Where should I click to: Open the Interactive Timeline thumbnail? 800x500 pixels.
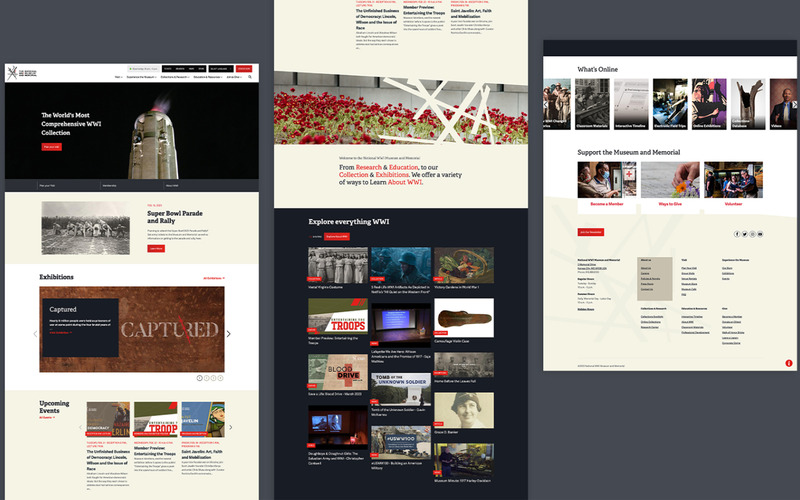tap(631, 104)
